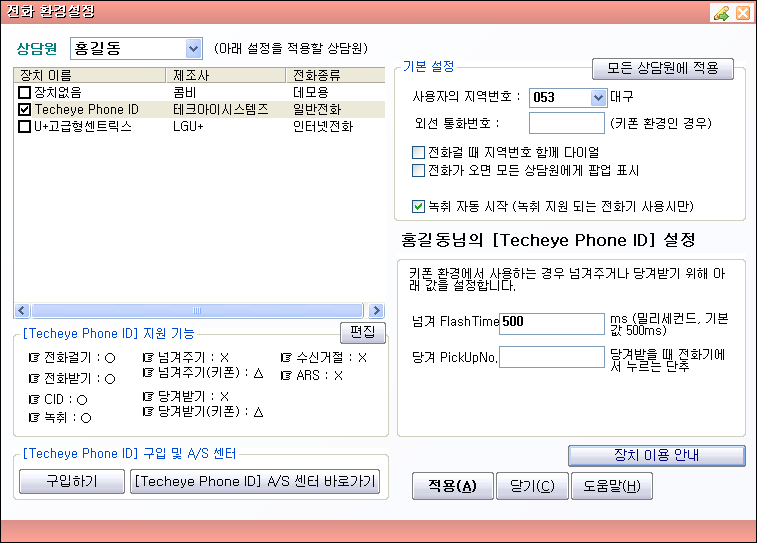Uncheck the Techeye Phone ID checkbox
This screenshot has width=757, height=543.
point(24,109)
